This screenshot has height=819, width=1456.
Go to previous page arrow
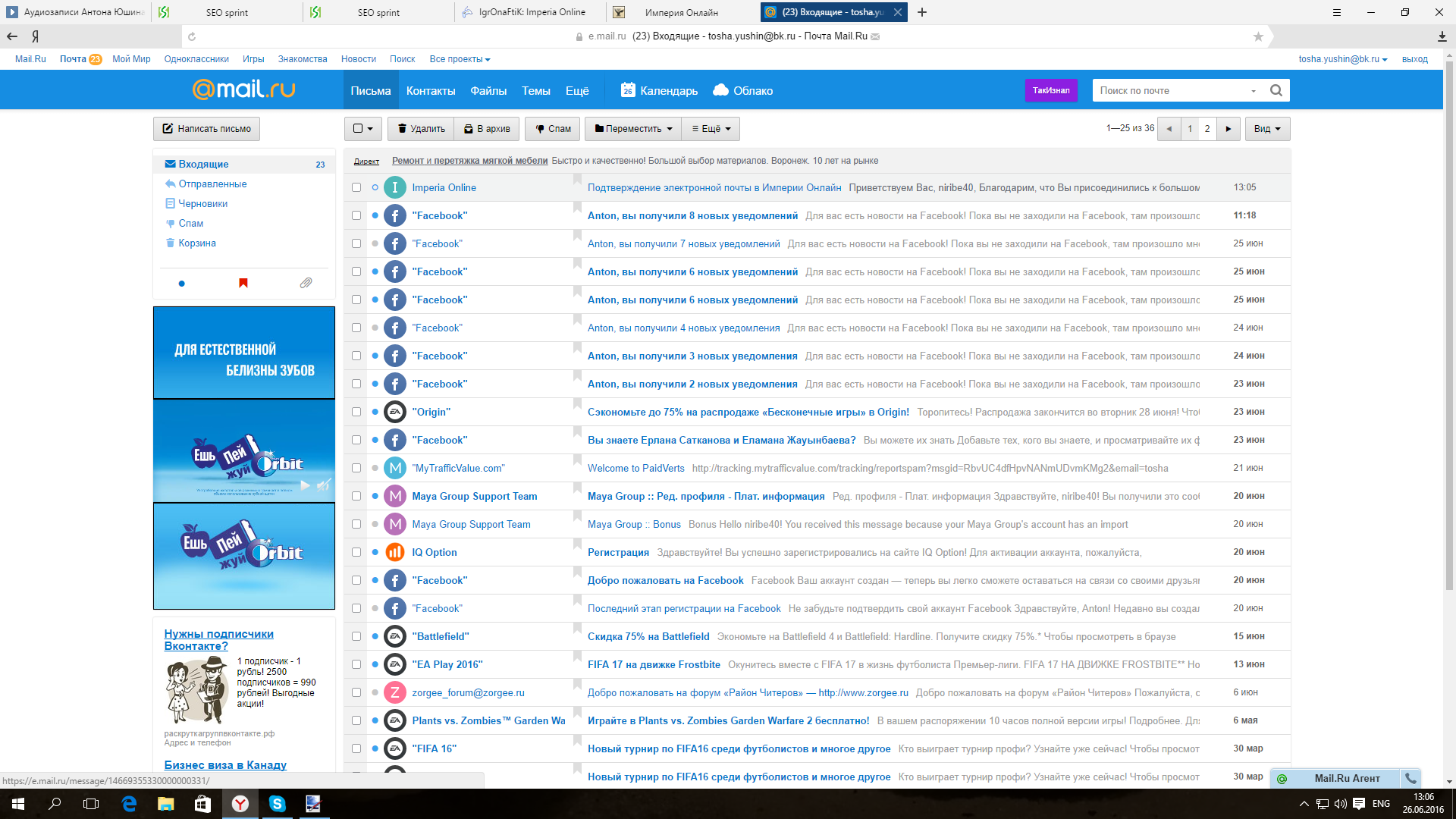1169,129
